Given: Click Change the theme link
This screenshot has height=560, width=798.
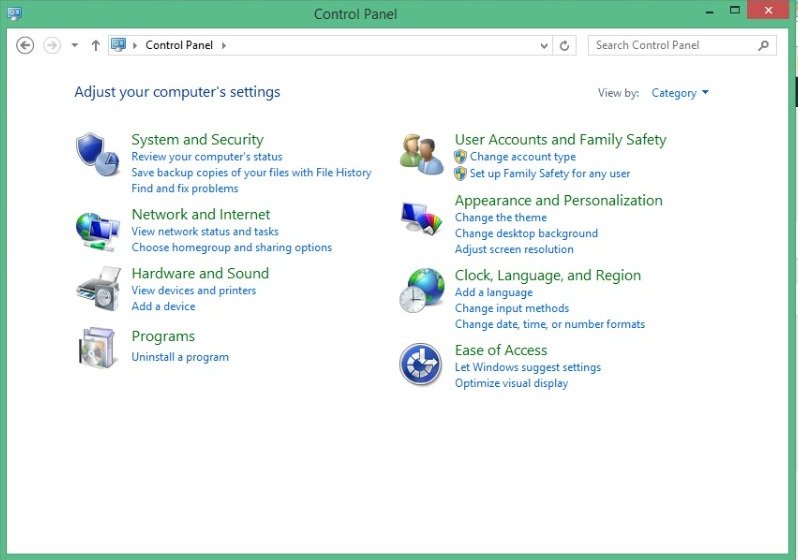Looking at the screenshot, I should pyautogui.click(x=501, y=217).
